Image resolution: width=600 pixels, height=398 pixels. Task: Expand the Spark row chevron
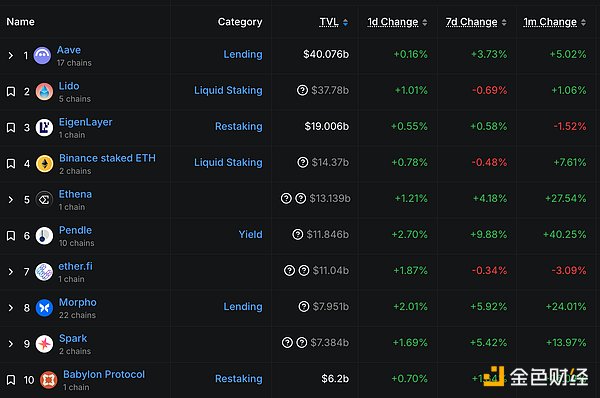(x=11, y=344)
